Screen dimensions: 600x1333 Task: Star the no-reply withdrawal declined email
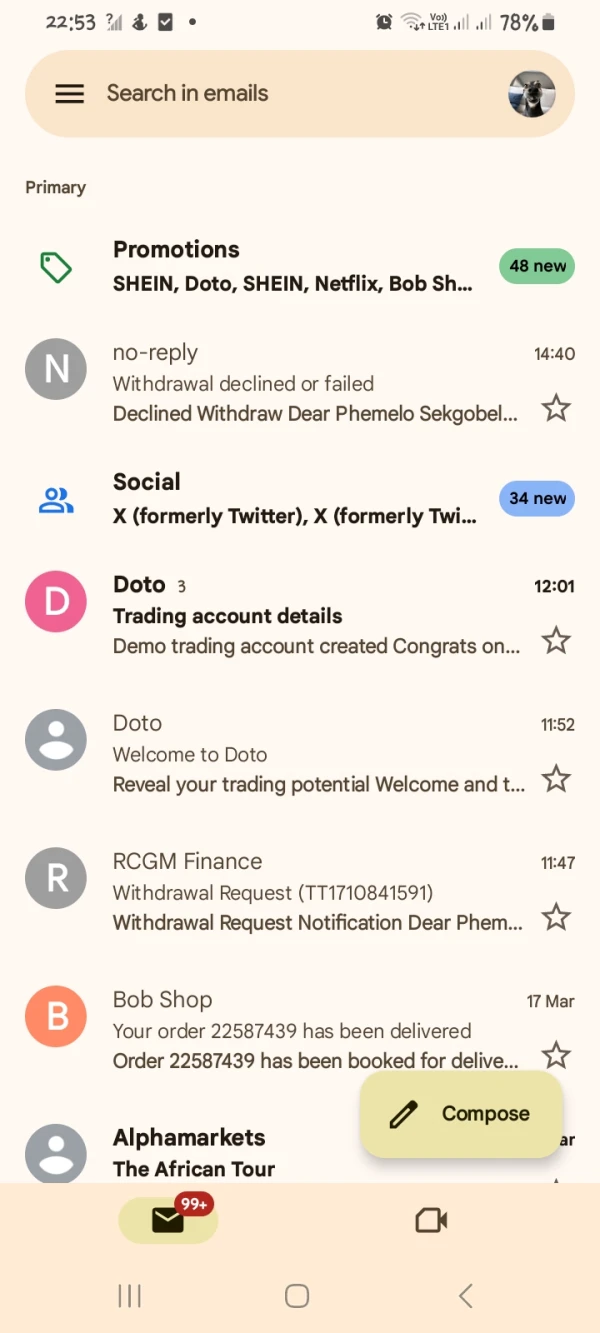pyautogui.click(x=556, y=408)
